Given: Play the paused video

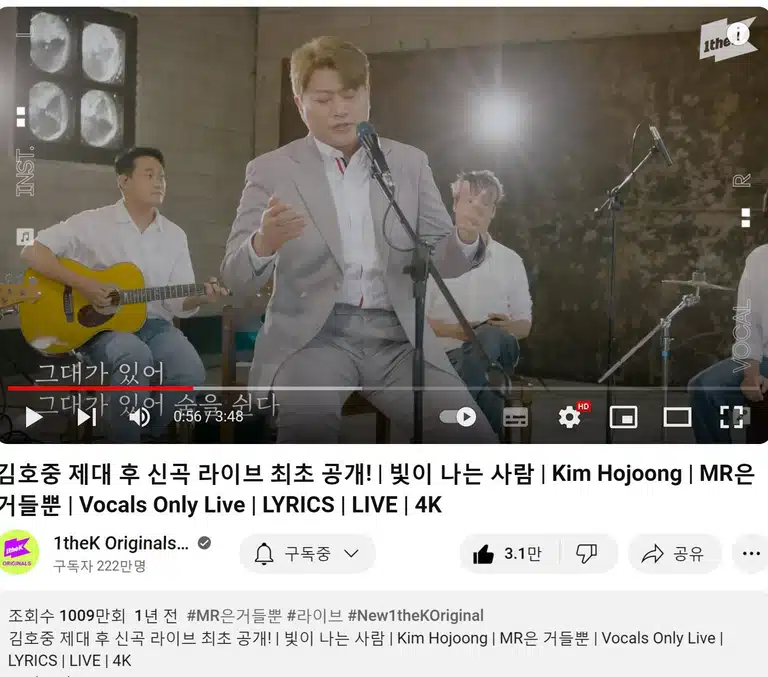Looking at the screenshot, I should point(34,417).
